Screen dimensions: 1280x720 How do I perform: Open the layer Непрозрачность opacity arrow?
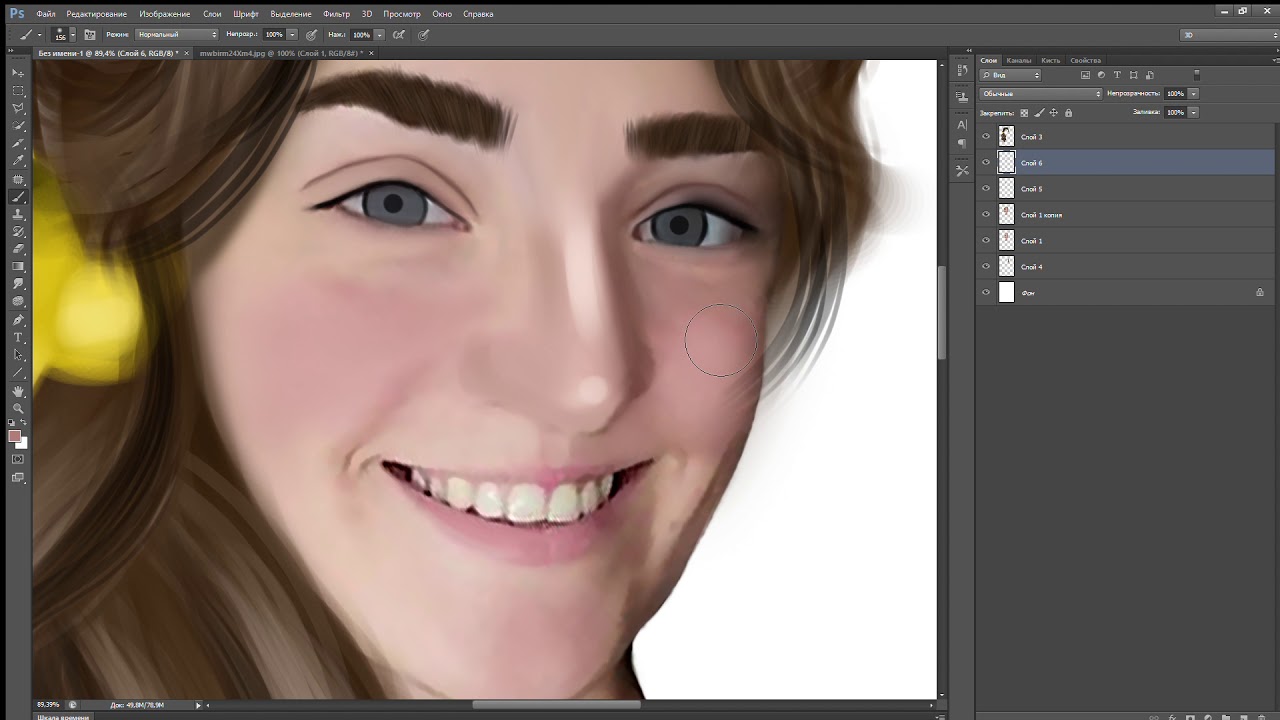(x=1193, y=94)
